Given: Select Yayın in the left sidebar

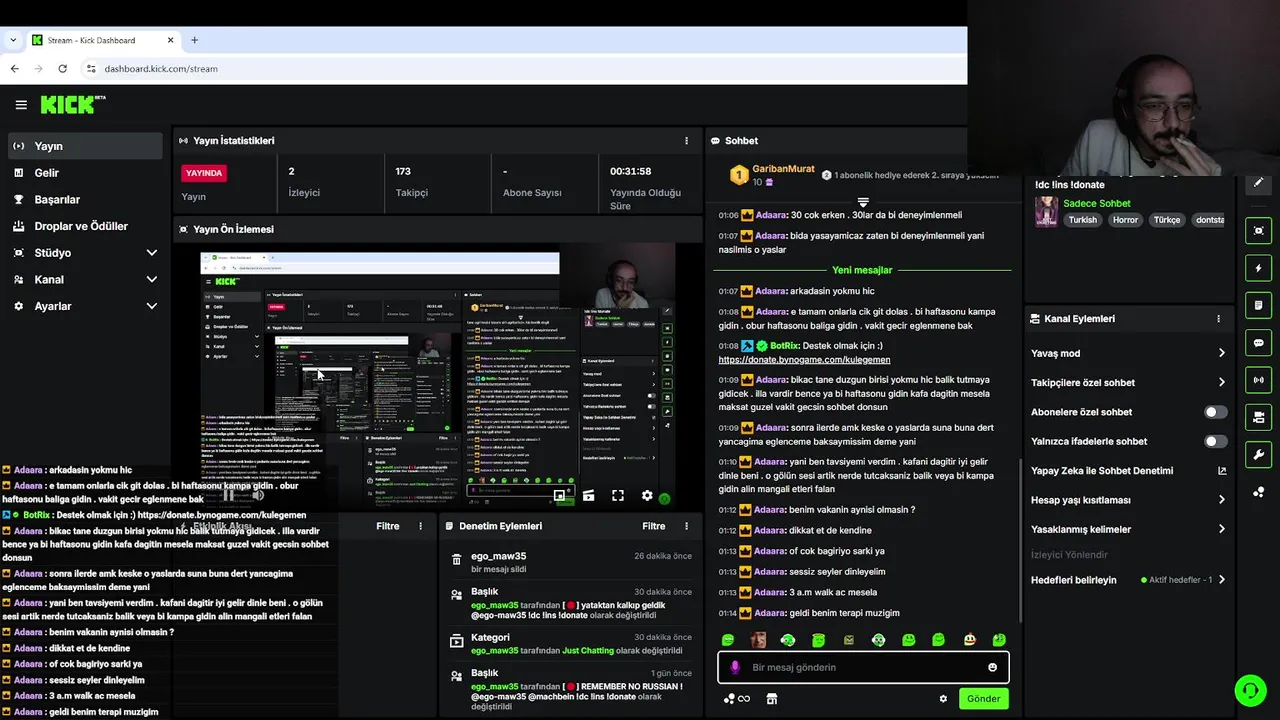Looking at the screenshot, I should click(85, 146).
